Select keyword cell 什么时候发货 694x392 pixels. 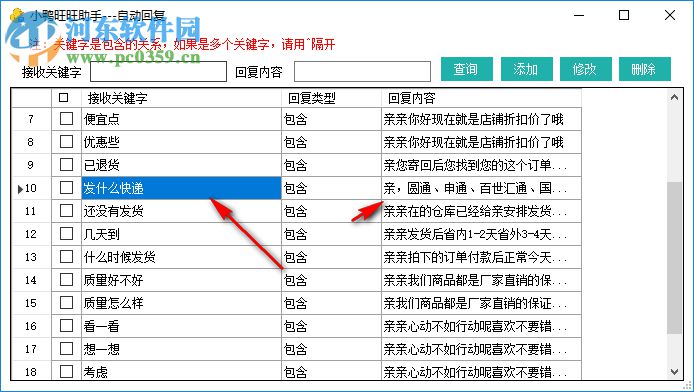pos(181,257)
